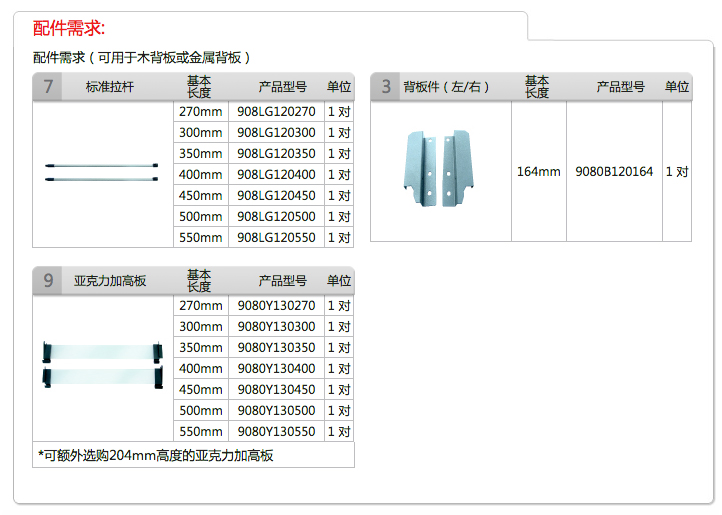Screen dimensions: 722x515
Task: Select product model 9080Y130300
Action: (x=276, y=327)
